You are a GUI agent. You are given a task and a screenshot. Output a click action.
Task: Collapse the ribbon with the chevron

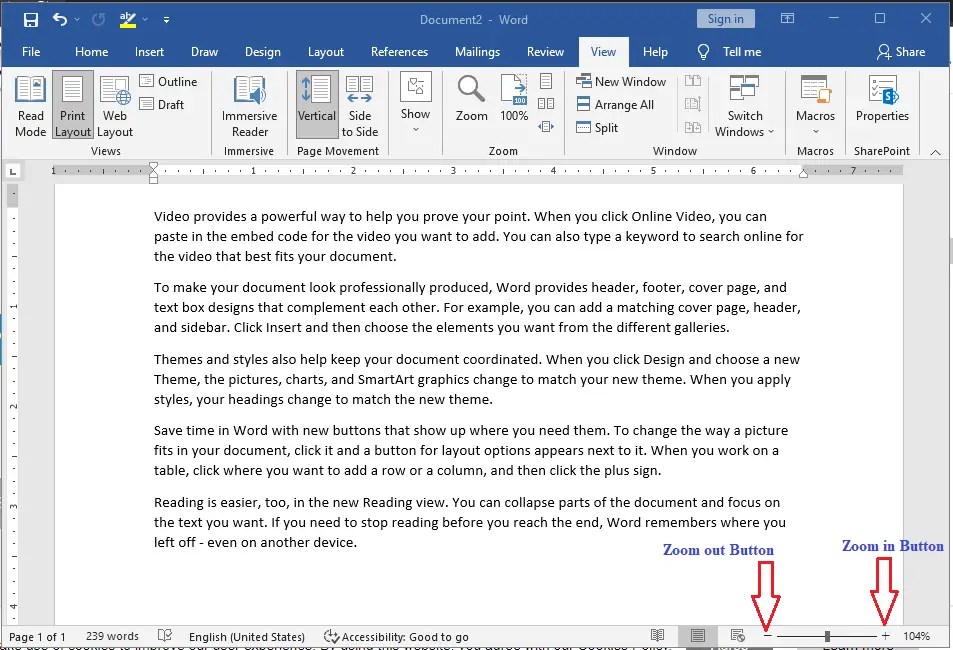tap(935, 152)
